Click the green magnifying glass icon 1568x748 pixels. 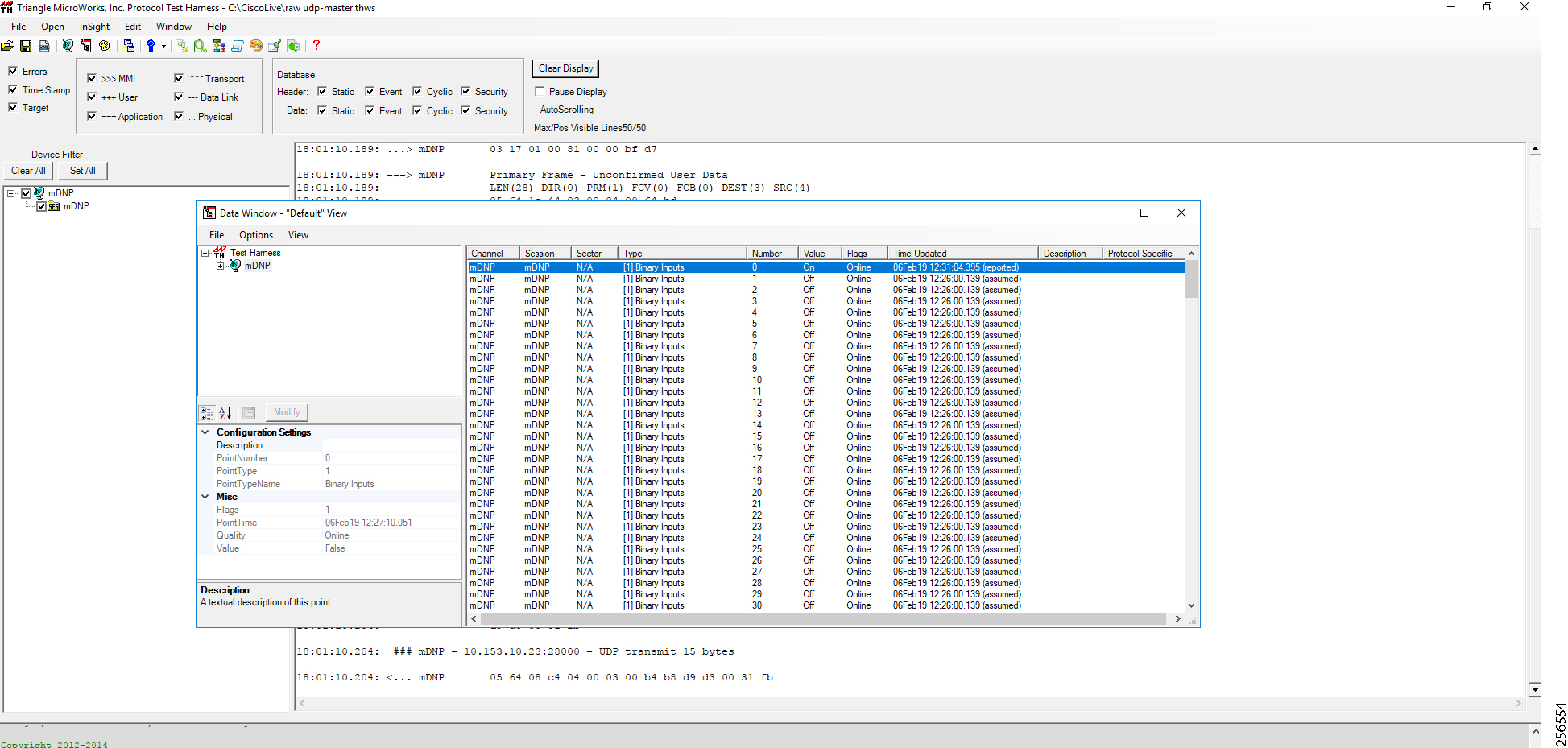tap(200, 46)
